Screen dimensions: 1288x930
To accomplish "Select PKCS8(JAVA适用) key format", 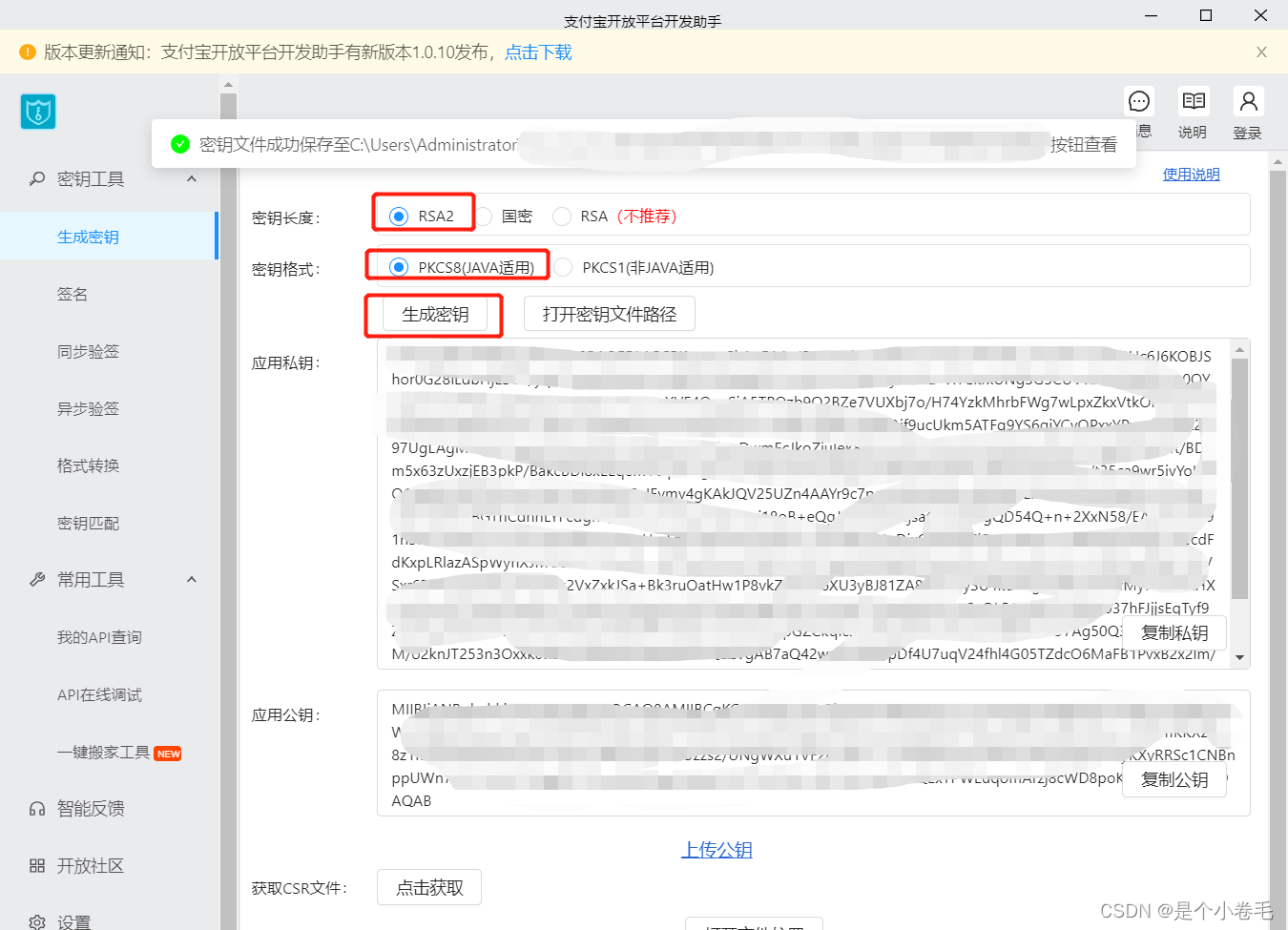I will point(399,267).
